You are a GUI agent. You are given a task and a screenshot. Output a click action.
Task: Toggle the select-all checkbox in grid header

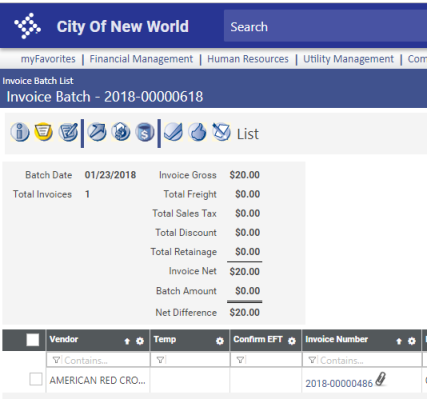[33, 340]
